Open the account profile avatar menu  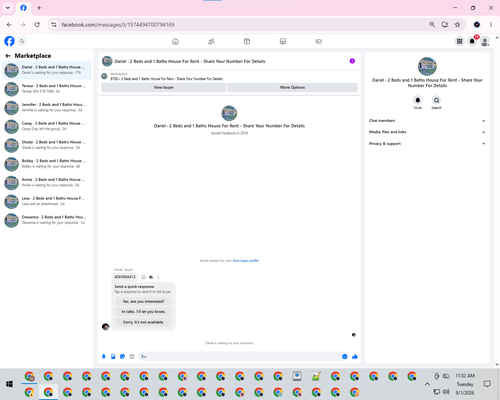coord(485,41)
